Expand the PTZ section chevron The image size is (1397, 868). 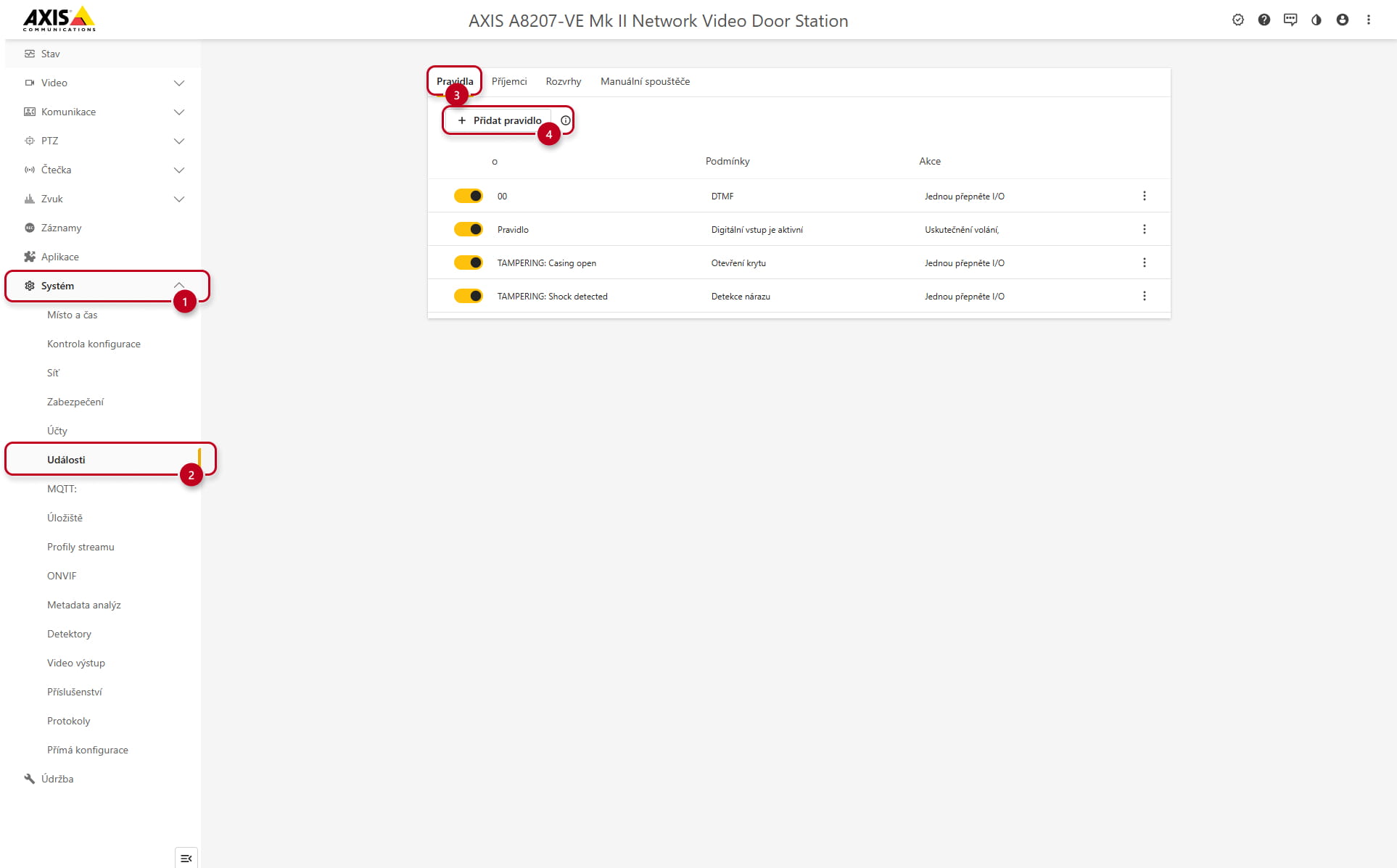tap(179, 141)
